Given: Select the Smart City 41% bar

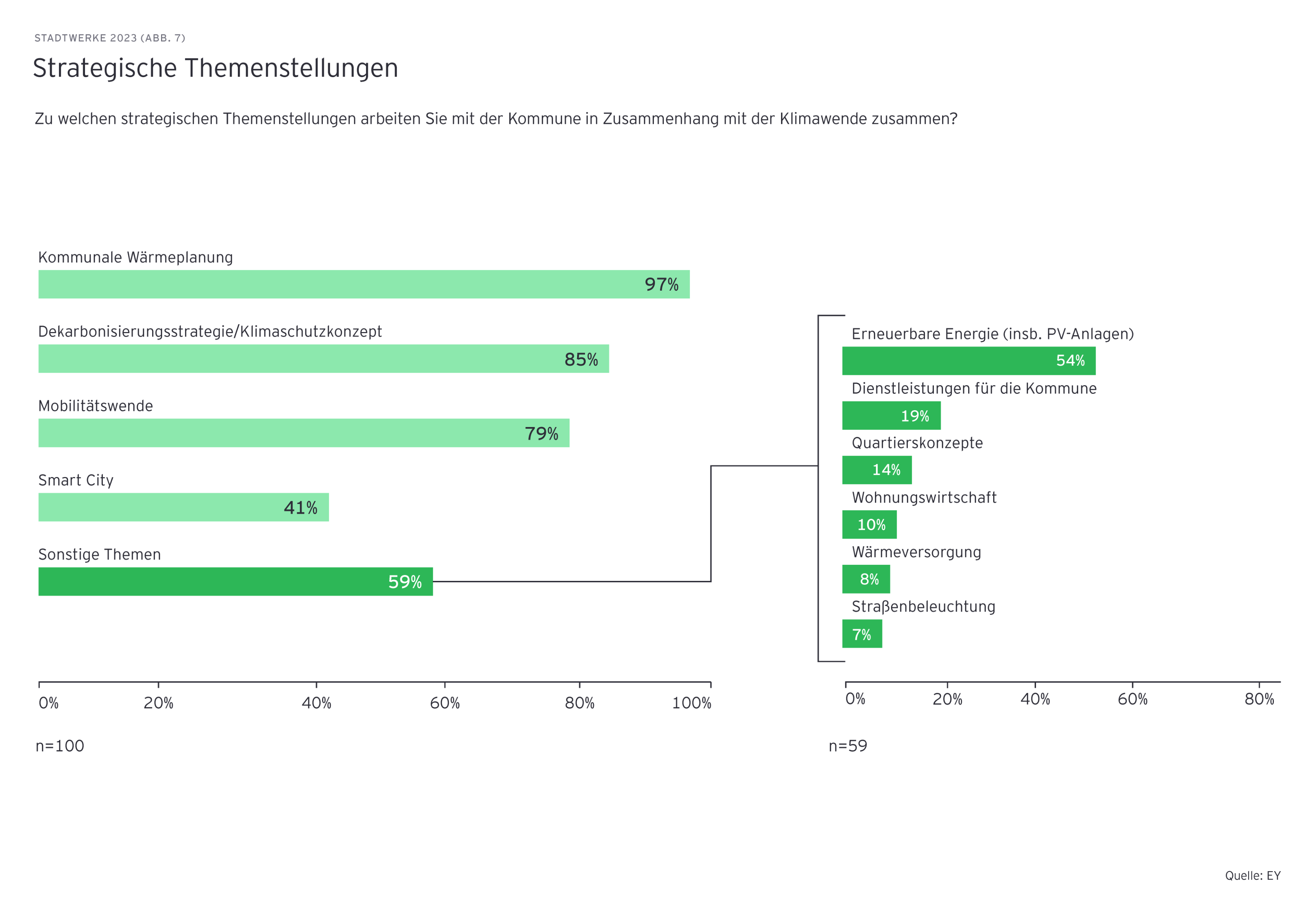Looking at the screenshot, I should pyautogui.click(x=183, y=507).
